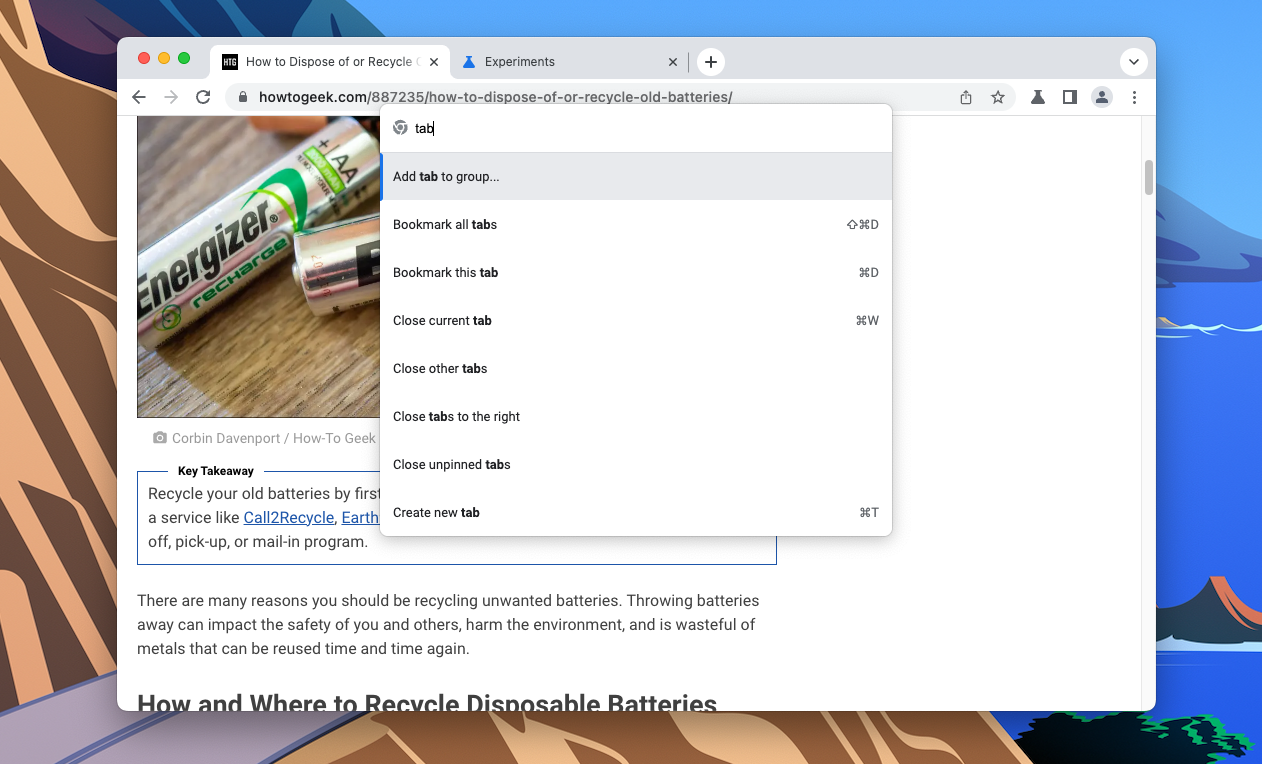Click the new tab plus button

710,61
